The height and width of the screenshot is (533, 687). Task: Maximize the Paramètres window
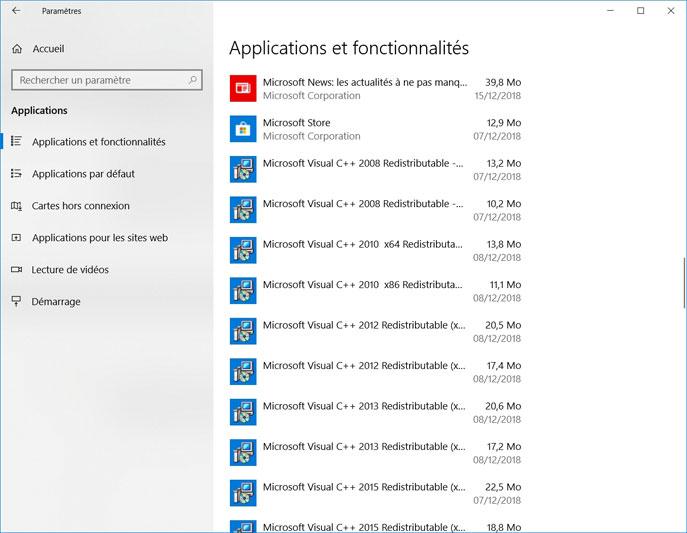coord(641,11)
